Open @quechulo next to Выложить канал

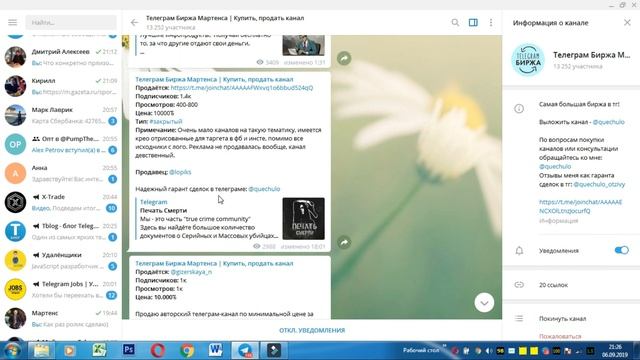[x=608, y=122]
